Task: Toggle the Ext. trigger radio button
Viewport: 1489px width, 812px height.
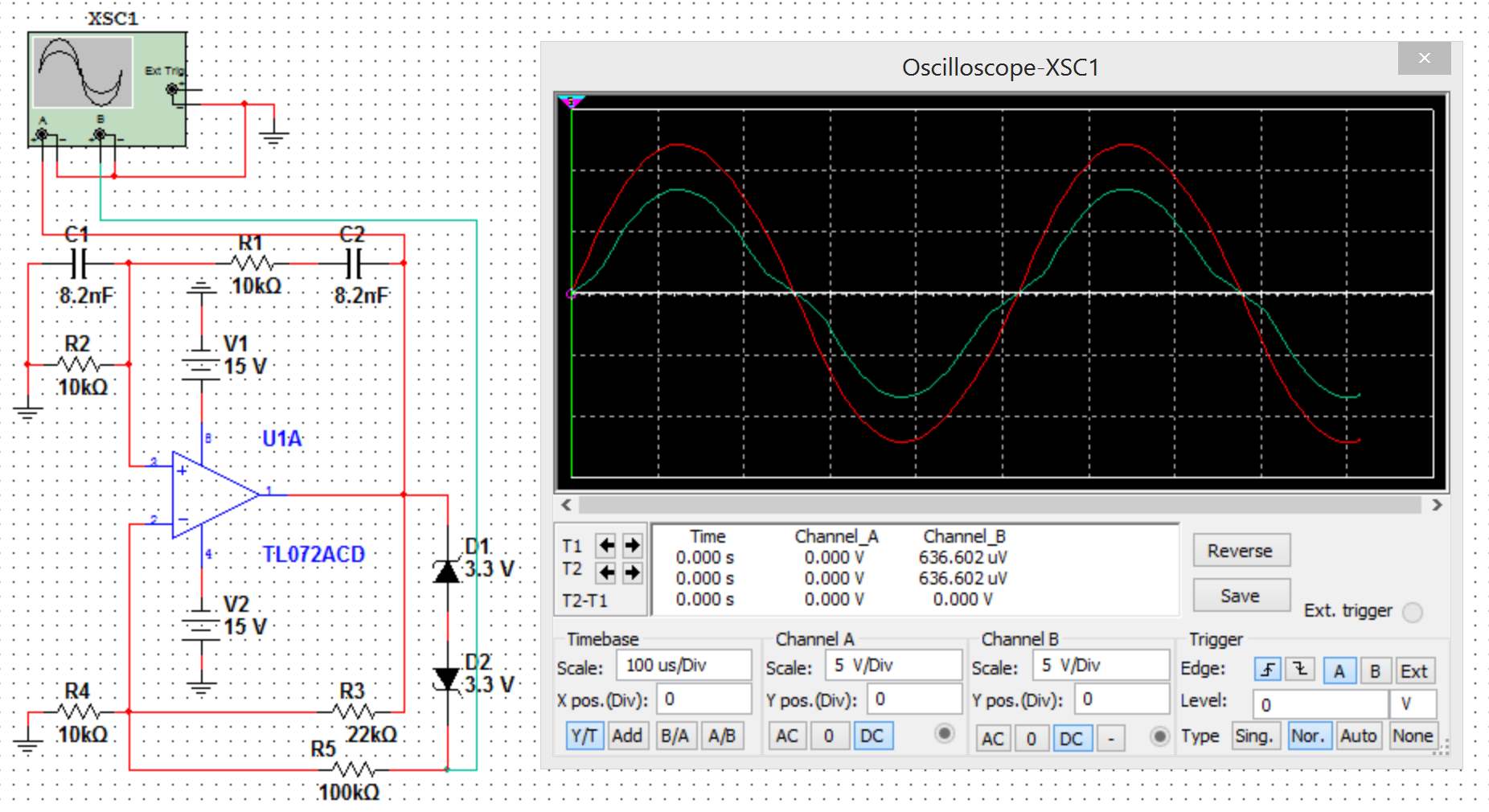Action: click(1412, 613)
